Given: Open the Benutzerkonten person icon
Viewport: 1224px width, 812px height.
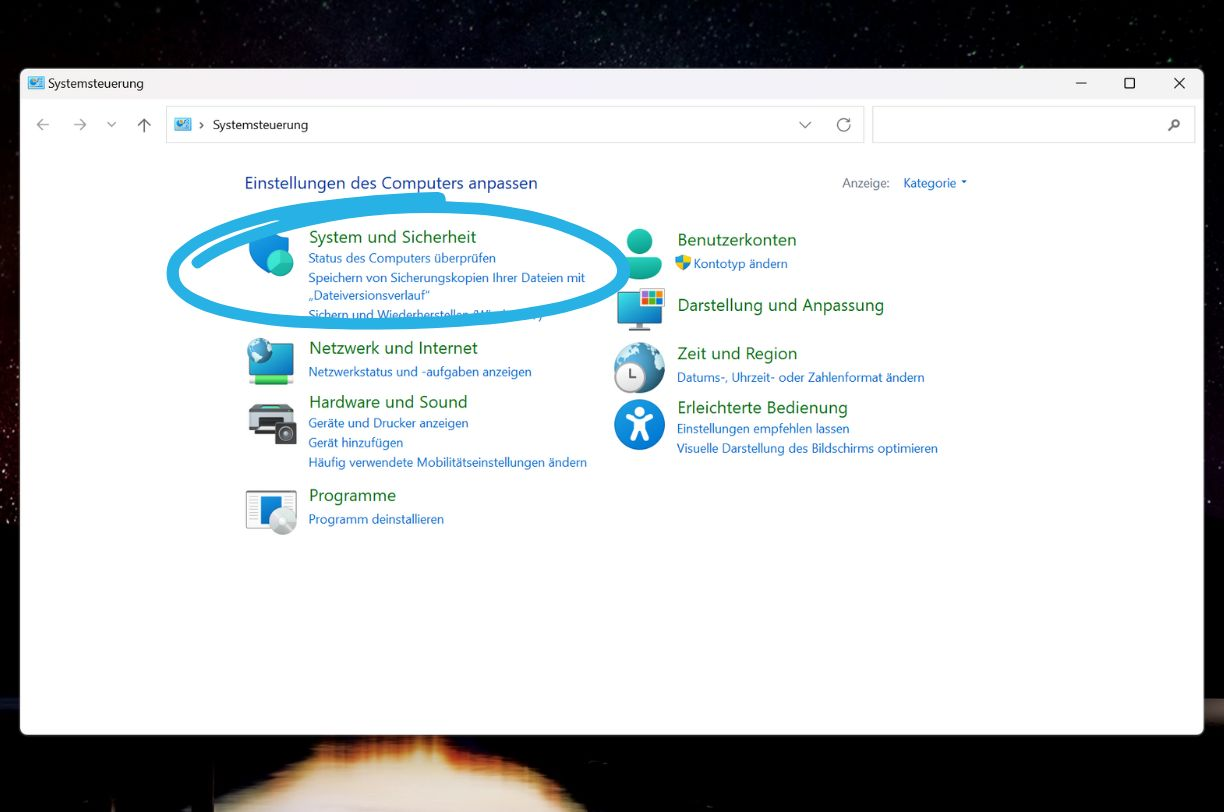Looking at the screenshot, I should [x=640, y=254].
